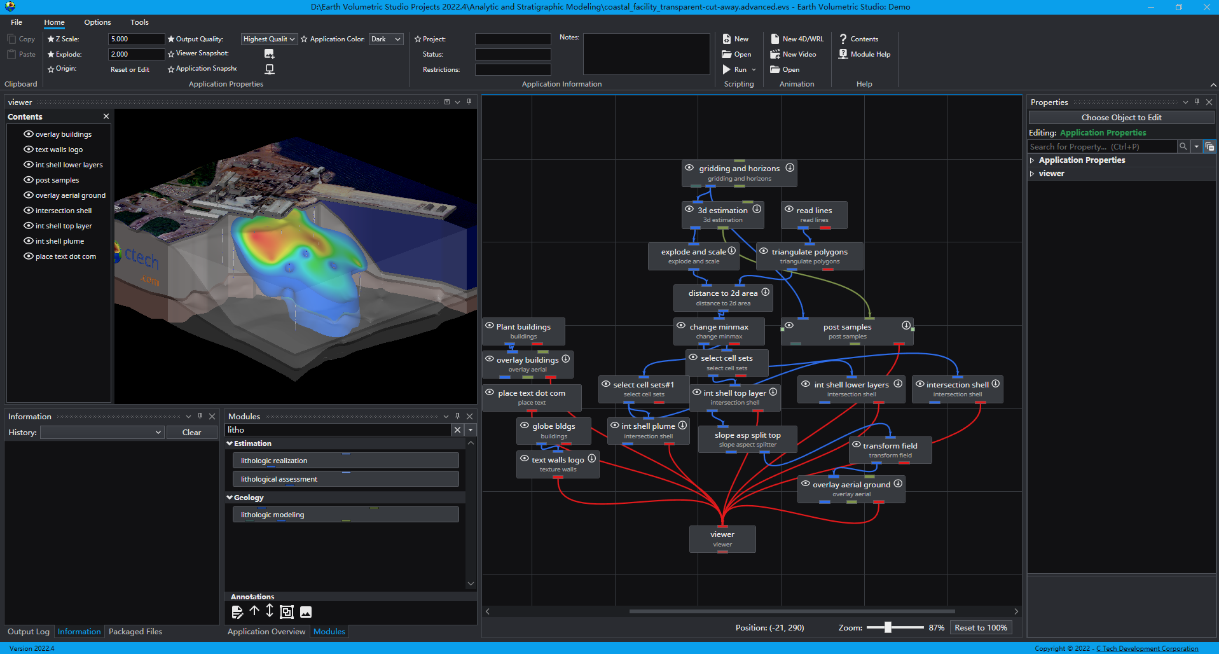Image resolution: width=1219 pixels, height=654 pixels.
Task: Open the help Contents
Action: tap(858, 39)
